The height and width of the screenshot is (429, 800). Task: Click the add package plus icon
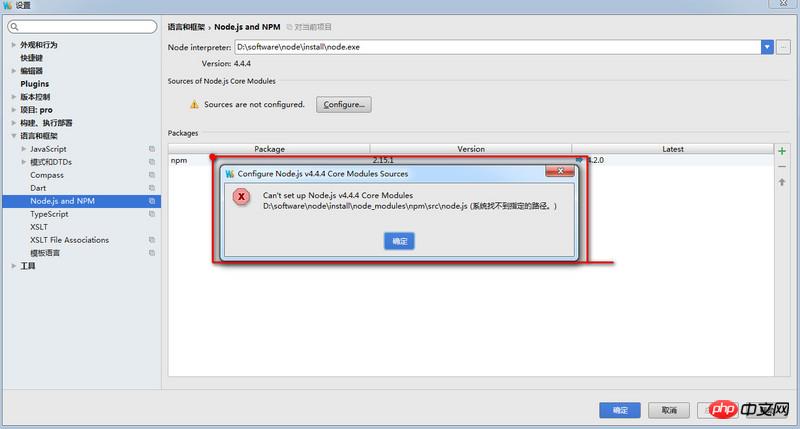(x=782, y=151)
